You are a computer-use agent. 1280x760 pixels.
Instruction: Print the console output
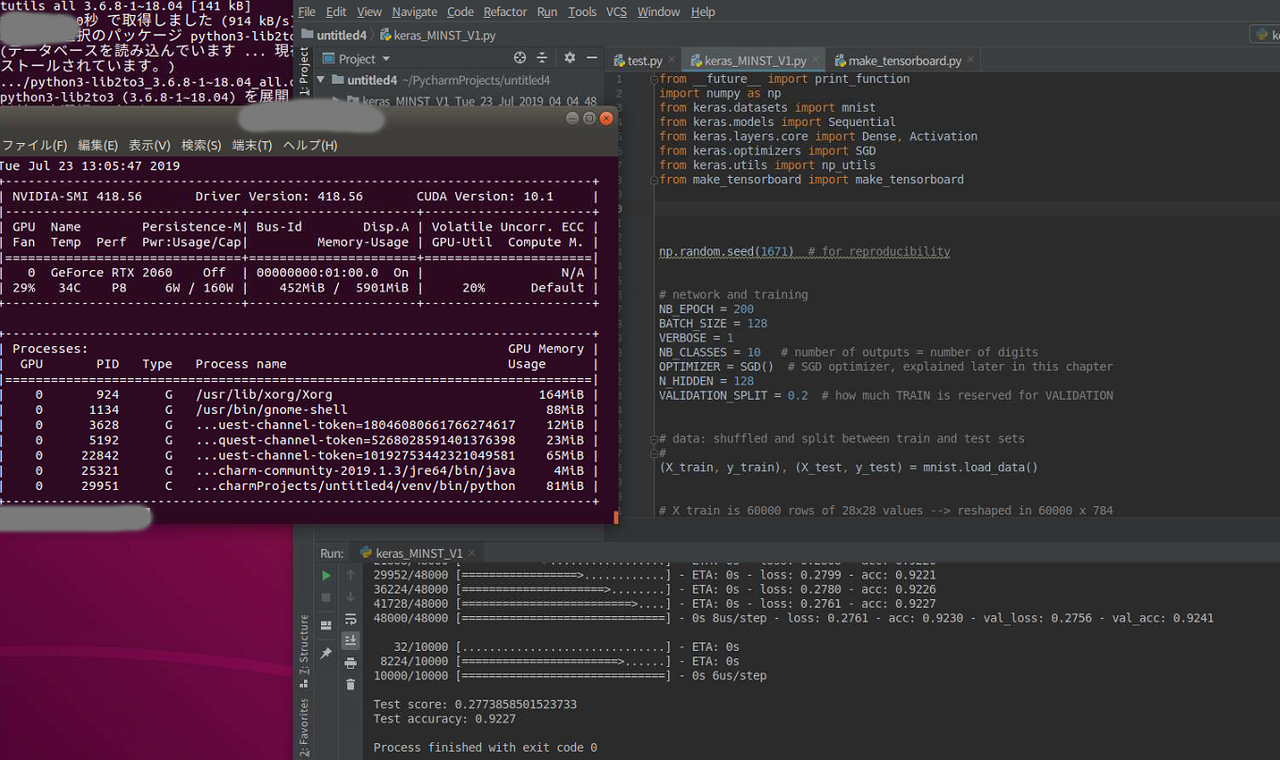[350, 662]
